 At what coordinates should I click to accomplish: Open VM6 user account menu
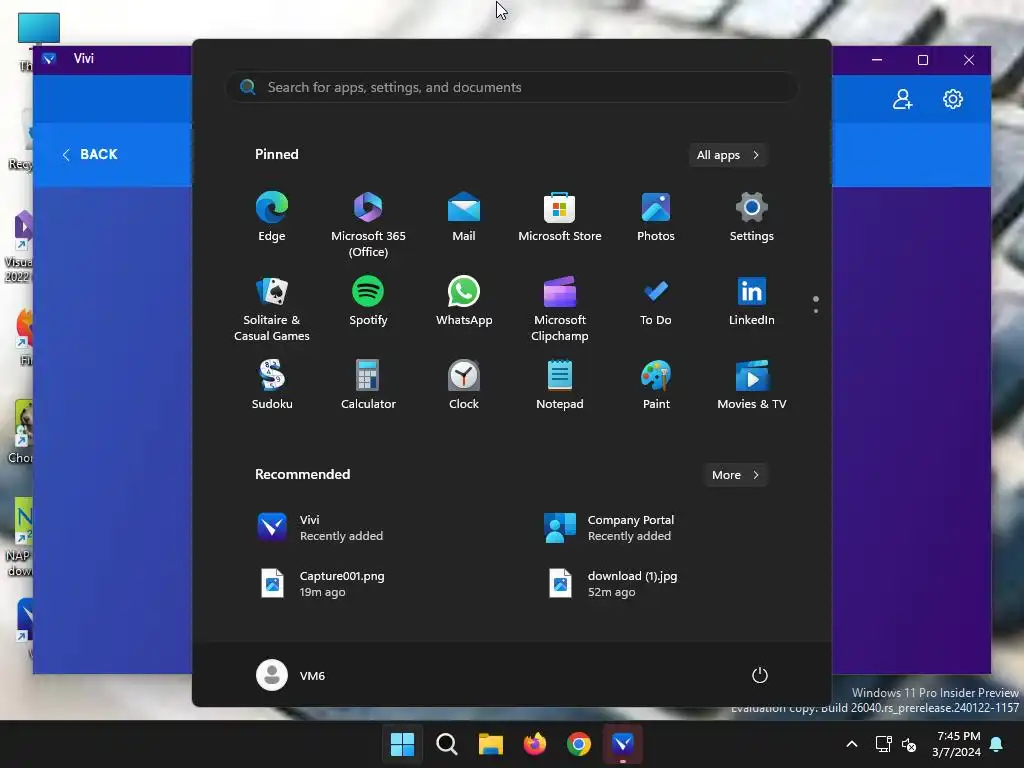click(291, 675)
